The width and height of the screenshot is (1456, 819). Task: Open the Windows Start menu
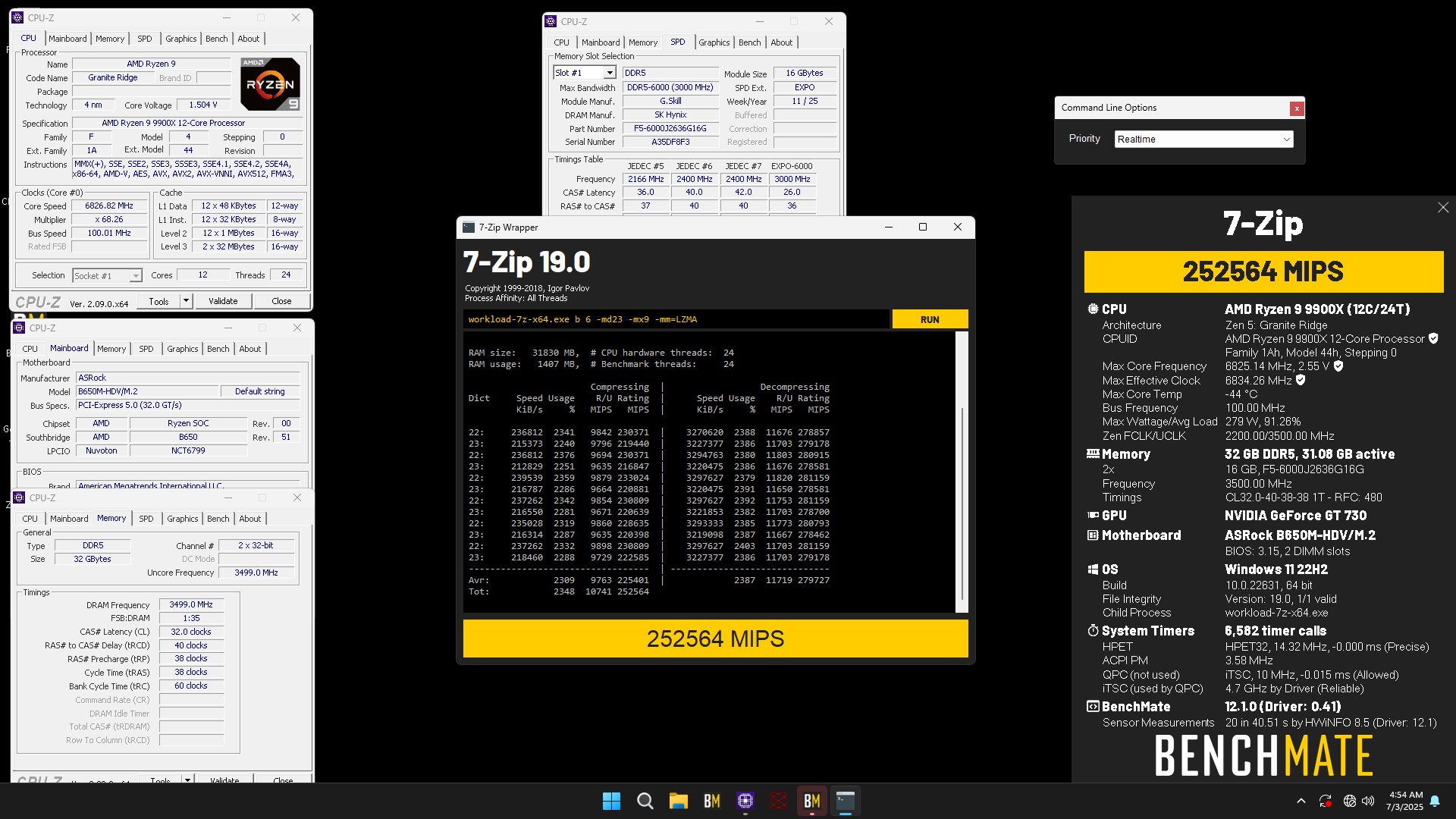point(611,801)
